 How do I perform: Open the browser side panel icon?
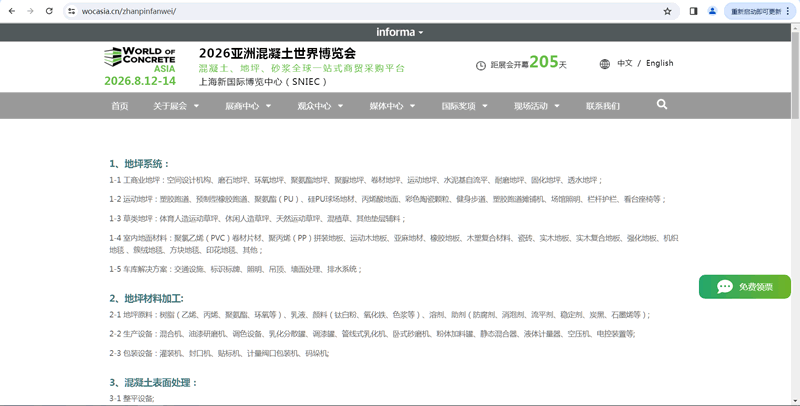(x=693, y=11)
